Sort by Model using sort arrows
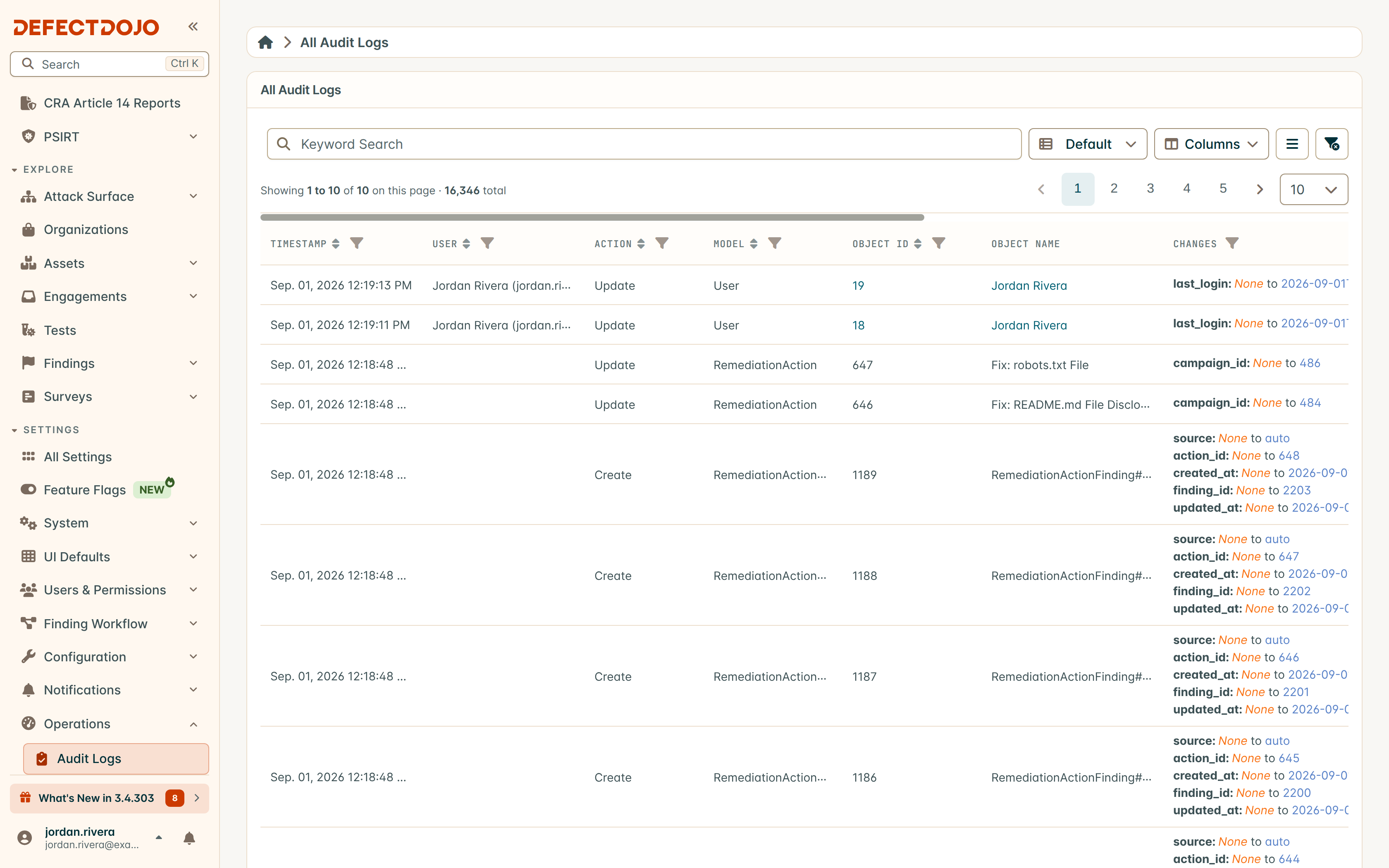1389x868 pixels. (x=754, y=243)
